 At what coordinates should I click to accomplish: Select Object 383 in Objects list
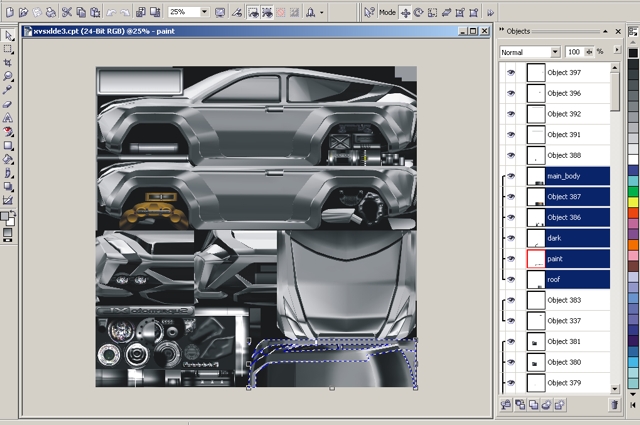click(x=563, y=300)
